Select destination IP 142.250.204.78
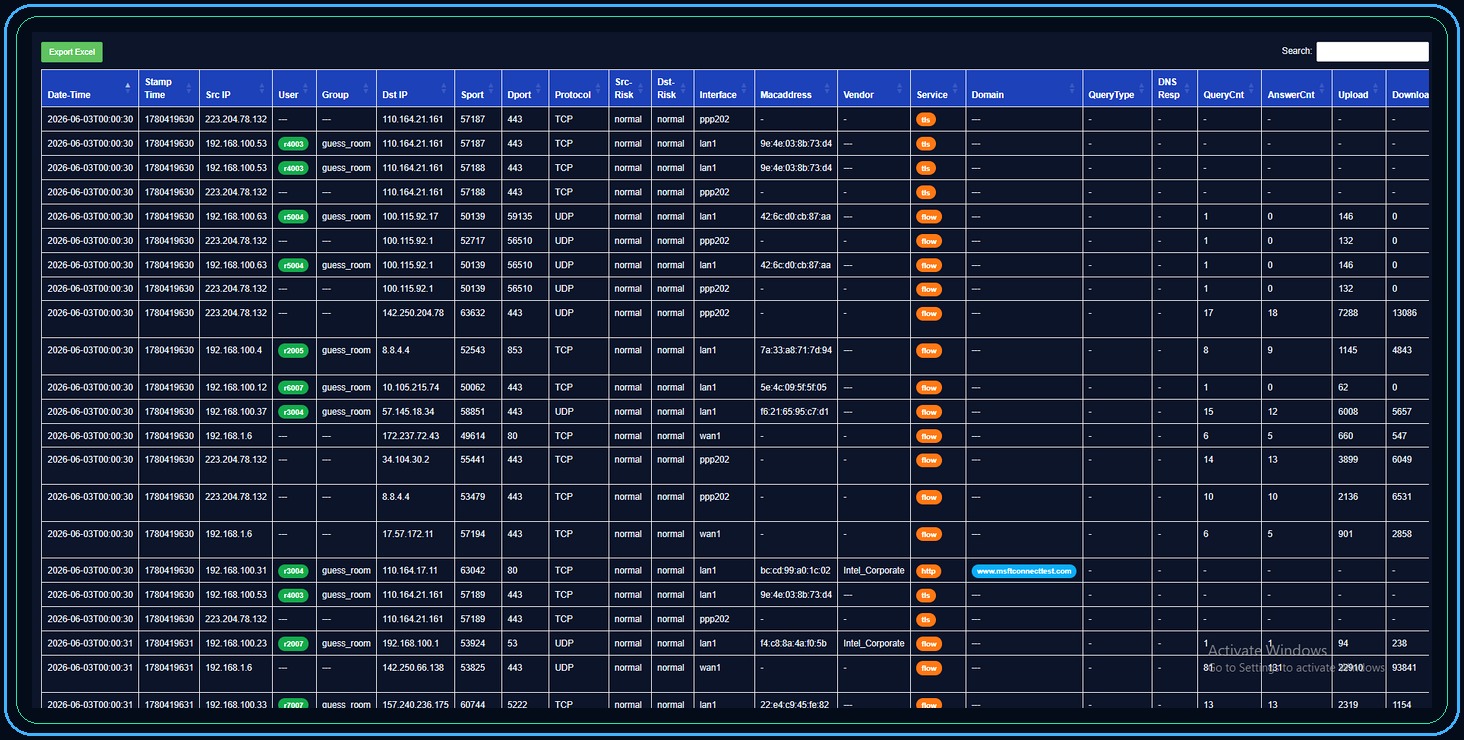This screenshot has height=740, width=1464. coord(413,313)
